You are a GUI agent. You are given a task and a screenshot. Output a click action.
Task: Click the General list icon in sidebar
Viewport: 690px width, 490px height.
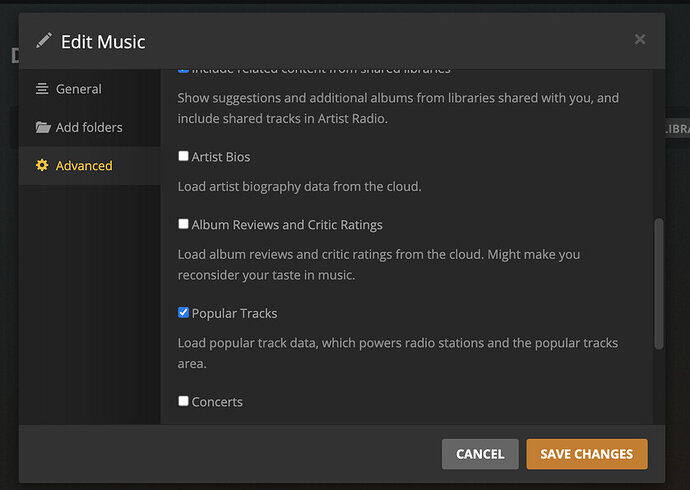coord(42,89)
